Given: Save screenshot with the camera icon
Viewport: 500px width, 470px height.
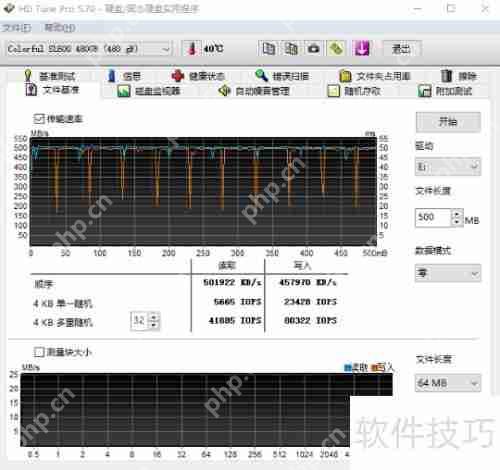Looking at the screenshot, I should tap(314, 49).
